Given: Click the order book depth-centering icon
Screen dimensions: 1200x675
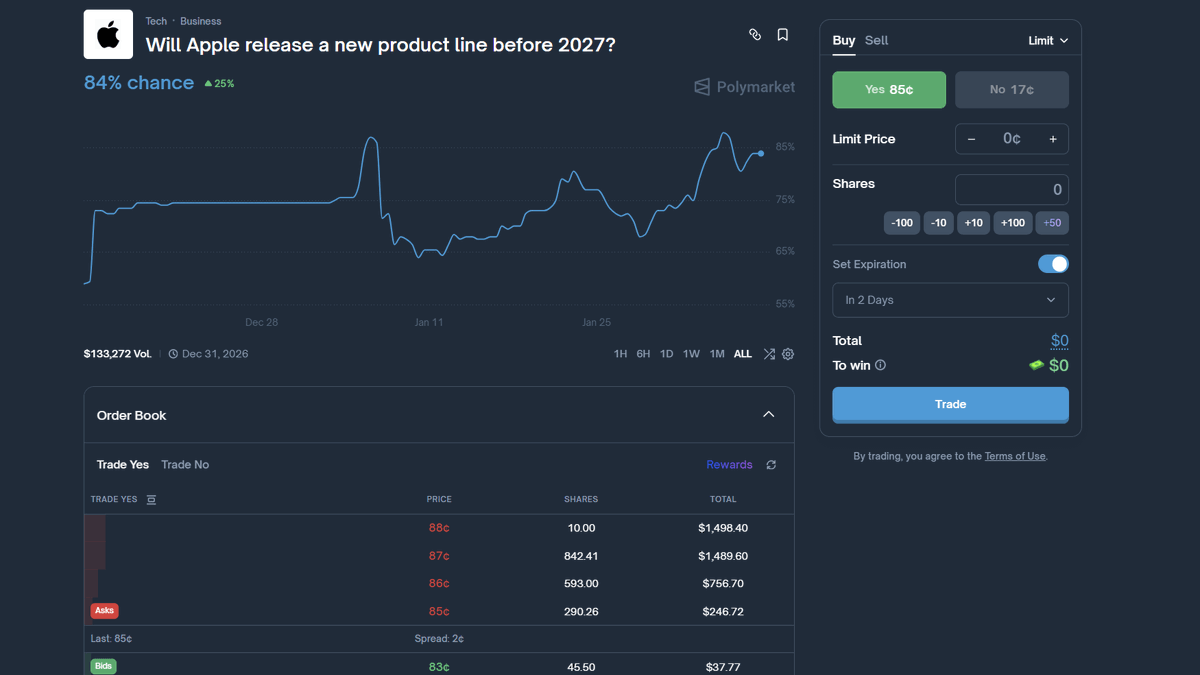Looking at the screenshot, I should coord(151,499).
